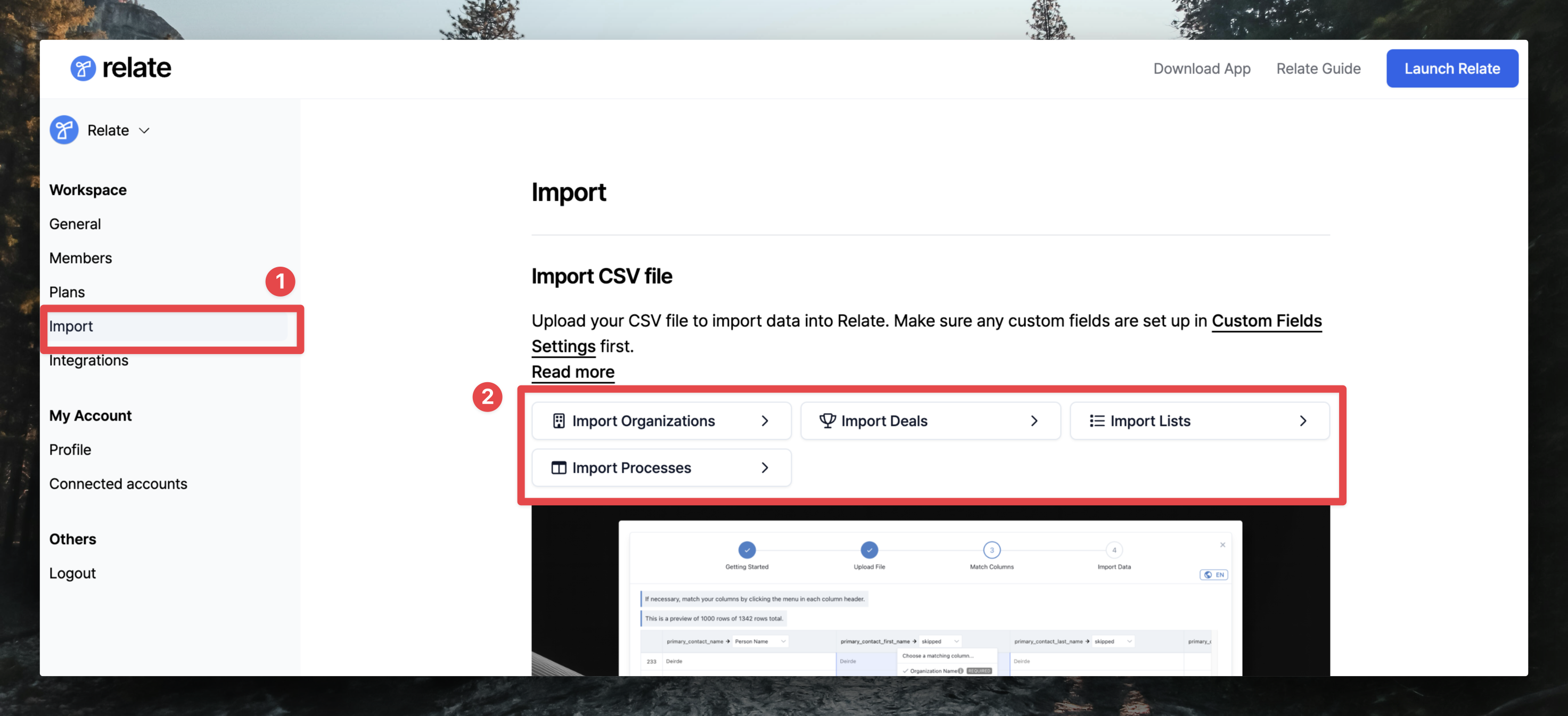The width and height of the screenshot is (1568, 716).
Task: Open Import Organizations chevron arrow
Action: point(765,421)
